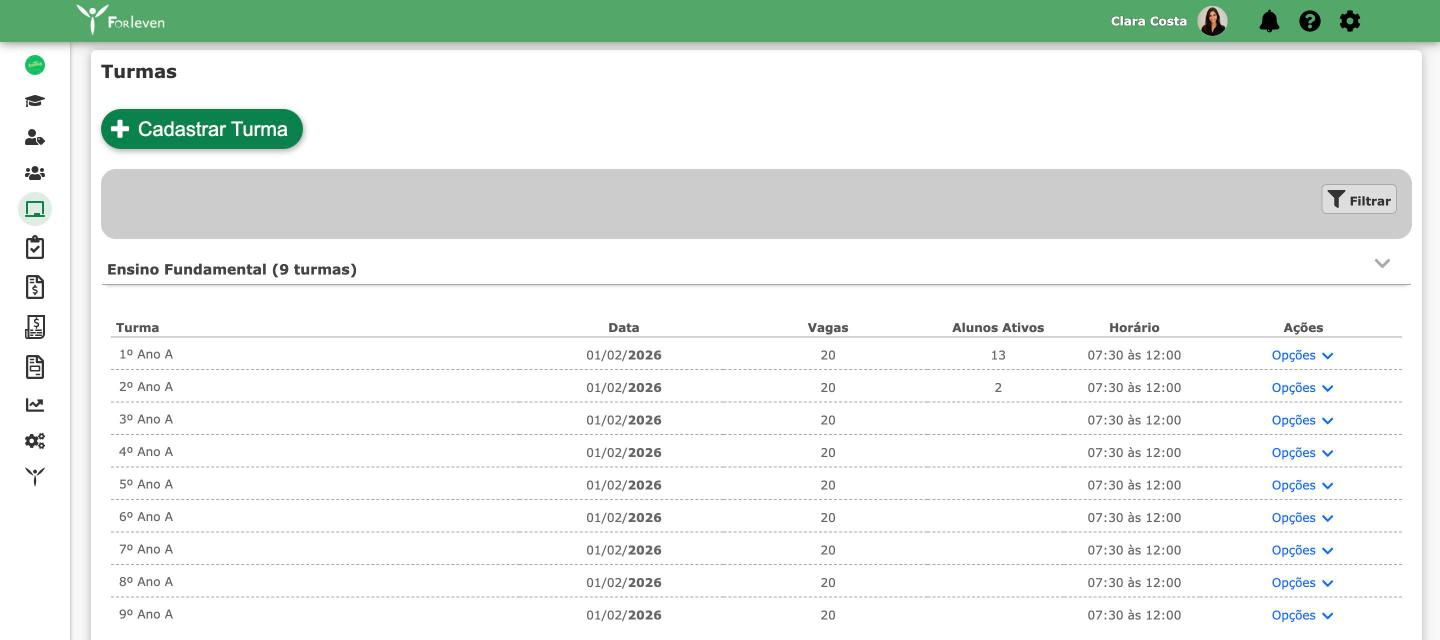The height and width of the screenshot is (640, 1440).
Task: Open the people group sidebar icon
Action: (x=35, y=173)
